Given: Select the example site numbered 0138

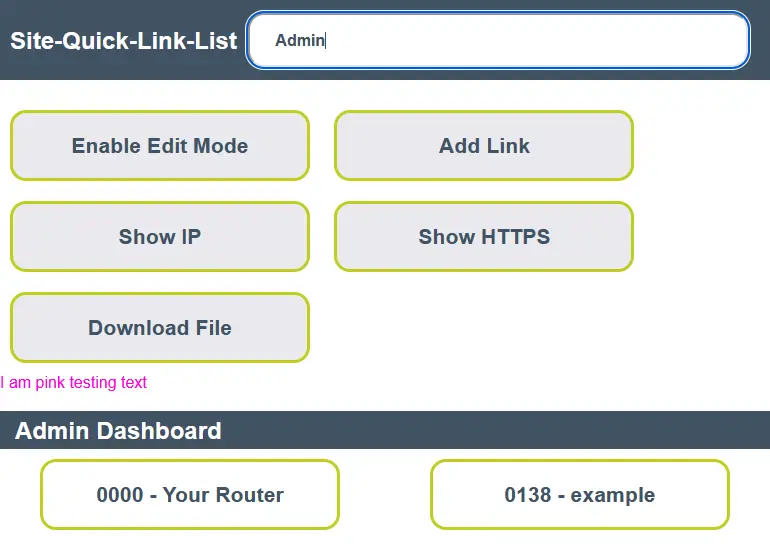Looking at the screenshot, I should click(x=580, y=495).
